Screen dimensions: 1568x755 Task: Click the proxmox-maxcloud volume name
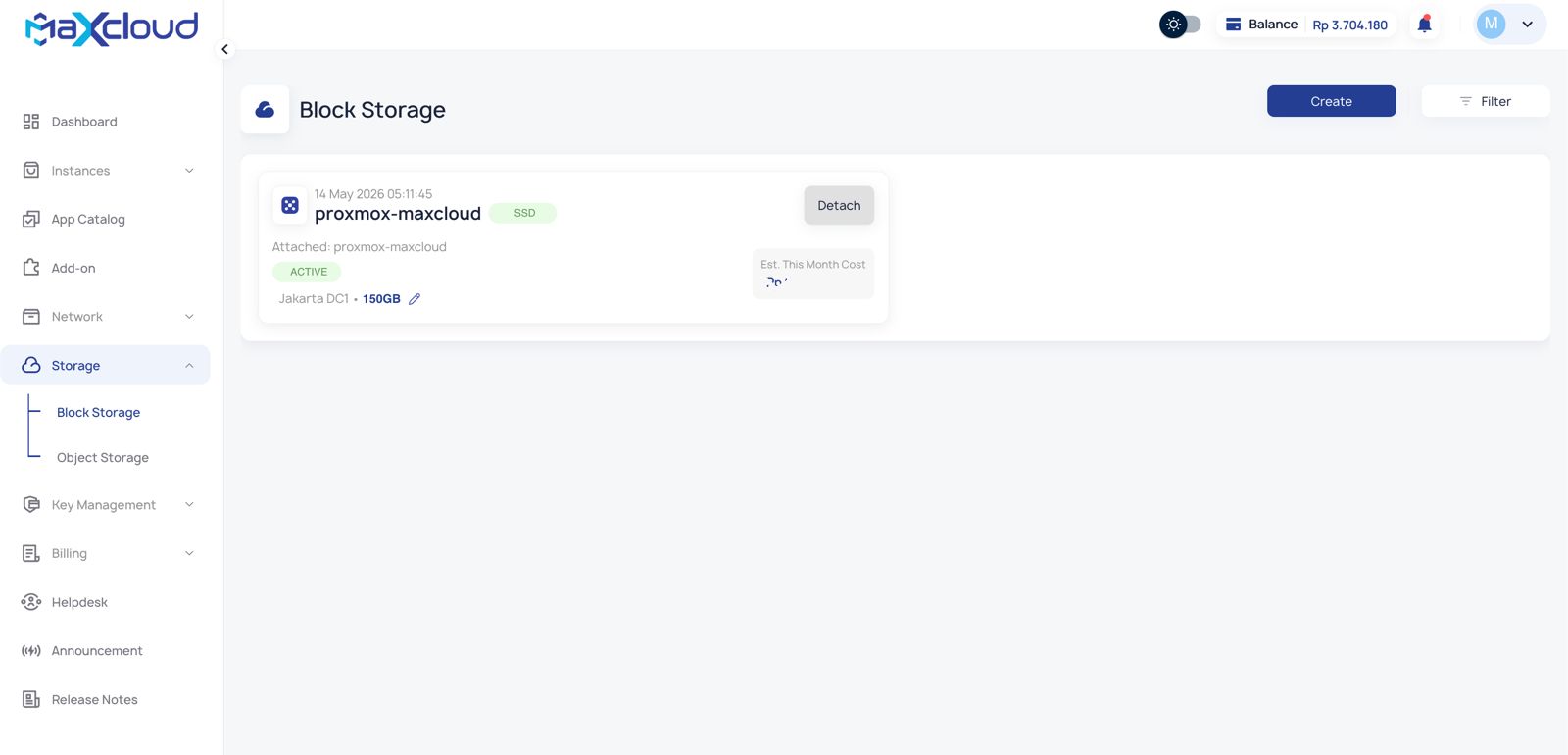pyautogui.click(x=398, y=214)
